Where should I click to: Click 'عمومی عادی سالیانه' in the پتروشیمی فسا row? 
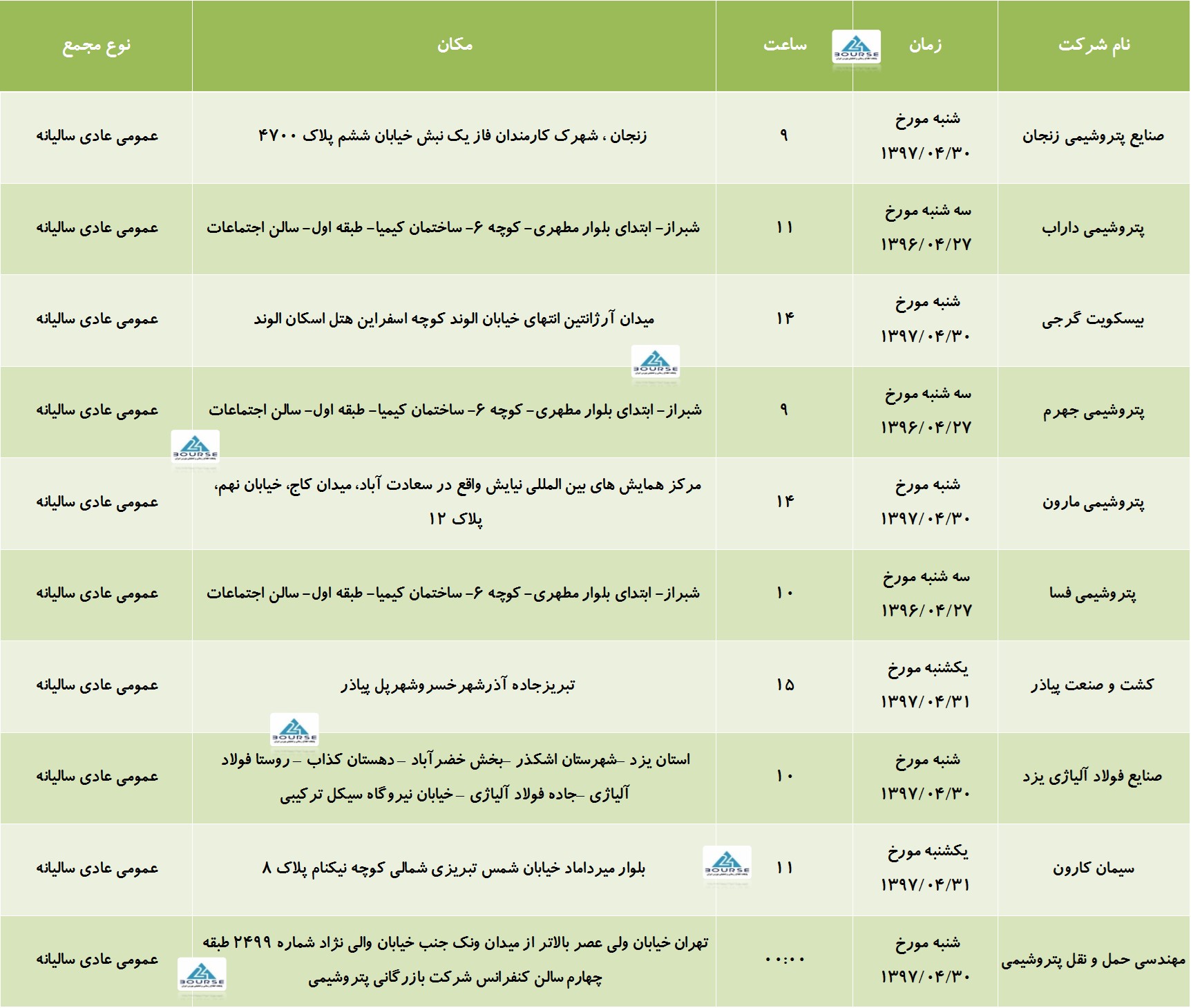pyautogui.click(x=97, y=593)
